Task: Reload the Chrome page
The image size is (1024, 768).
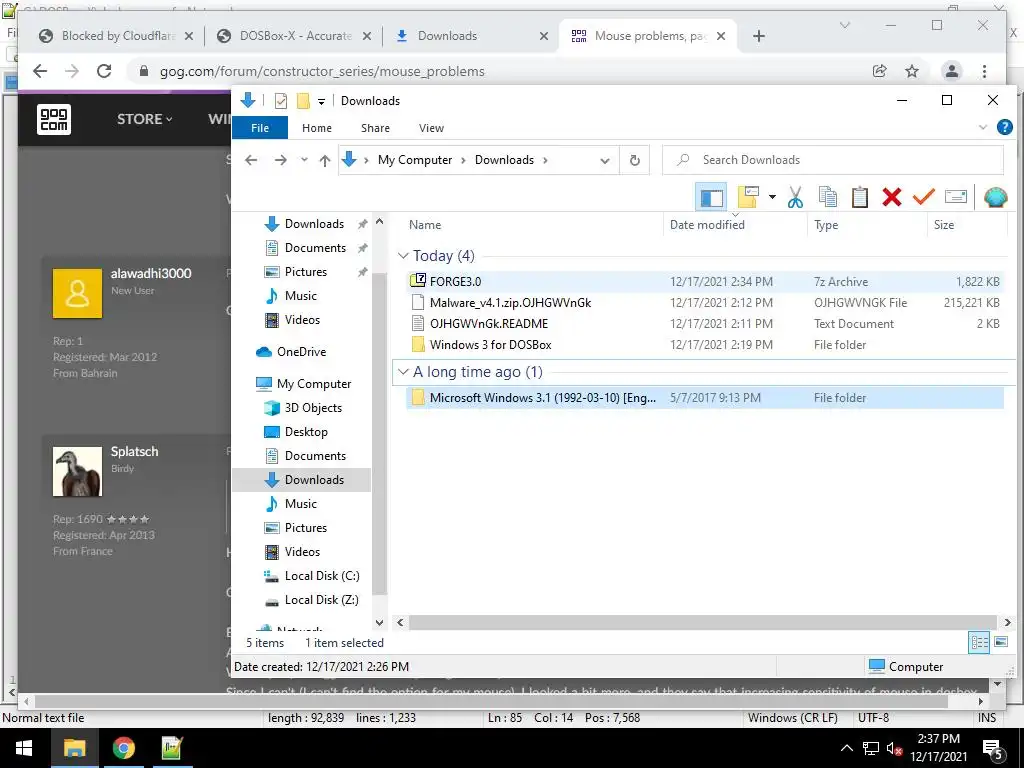Action: click(104, 71)
